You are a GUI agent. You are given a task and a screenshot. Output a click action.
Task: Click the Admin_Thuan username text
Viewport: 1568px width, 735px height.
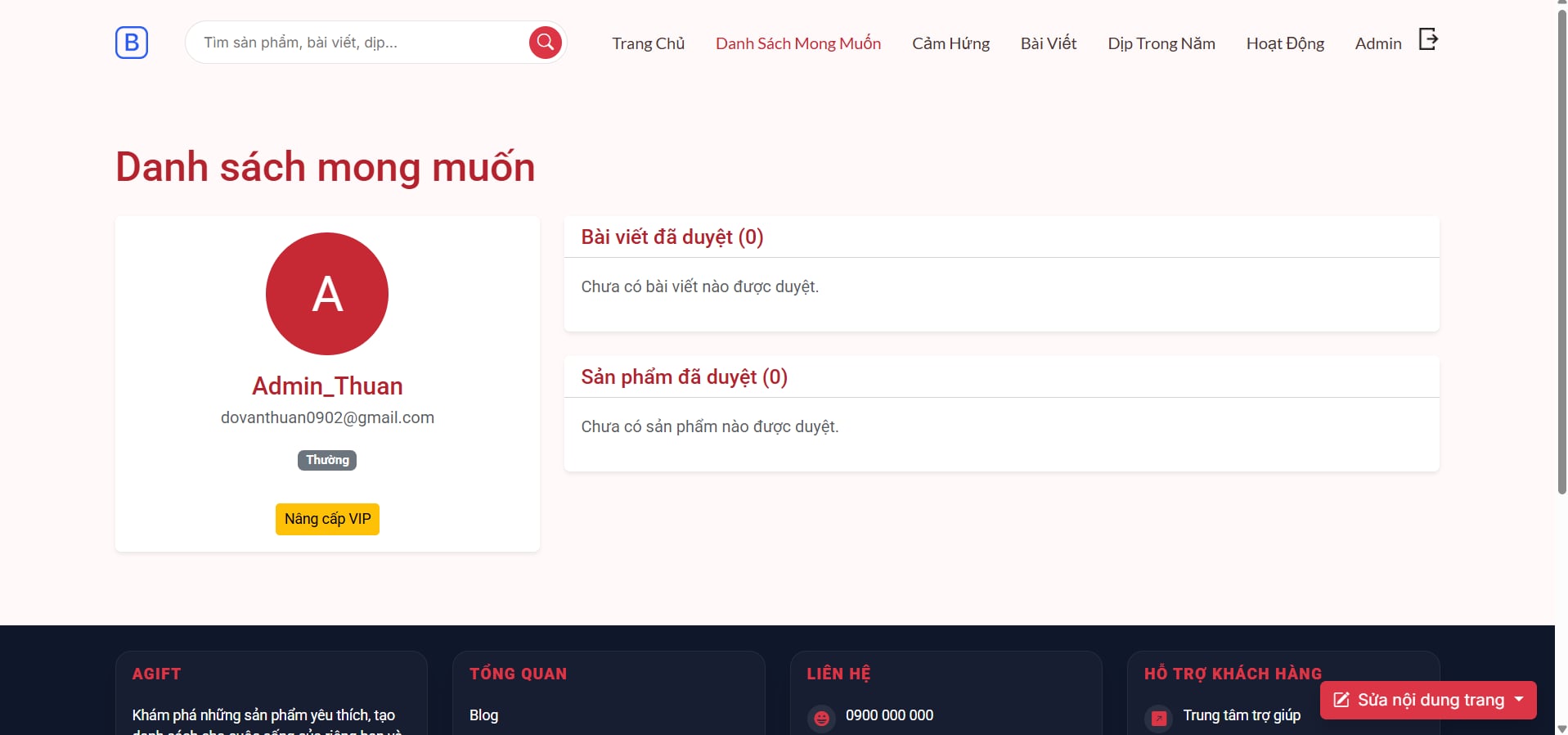tap(327, 386)
